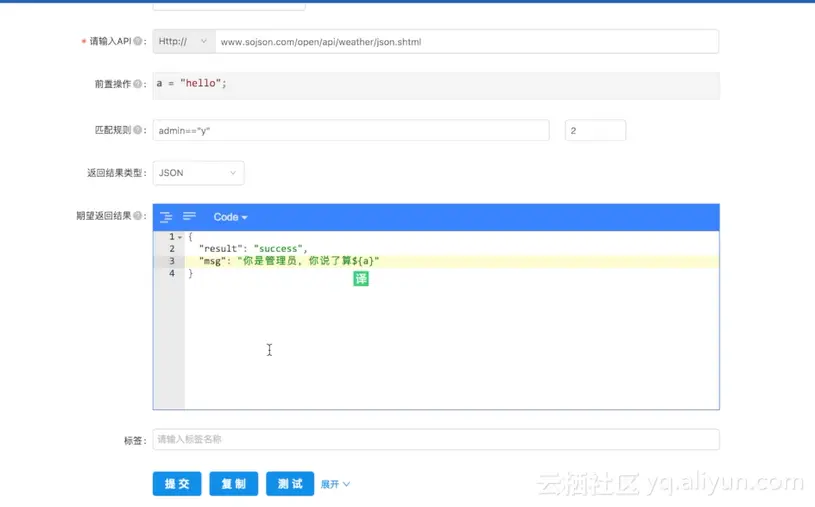
Task: Expand more options with 展开 link
Action: pyautogui.click(x=335, y=484)
